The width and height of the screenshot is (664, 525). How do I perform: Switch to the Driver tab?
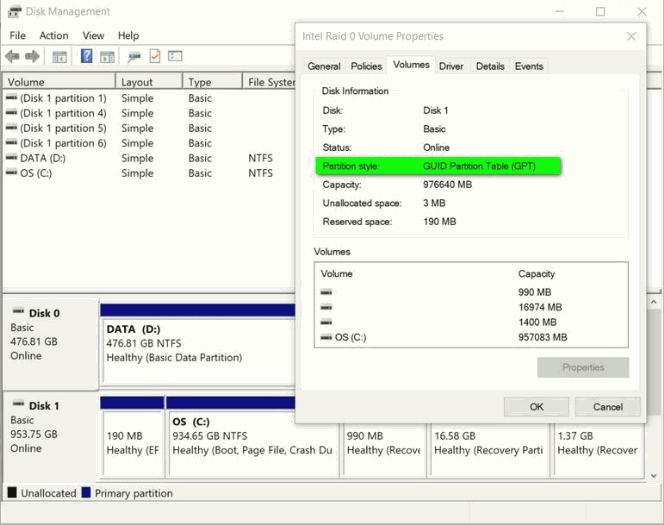(451, 67)
